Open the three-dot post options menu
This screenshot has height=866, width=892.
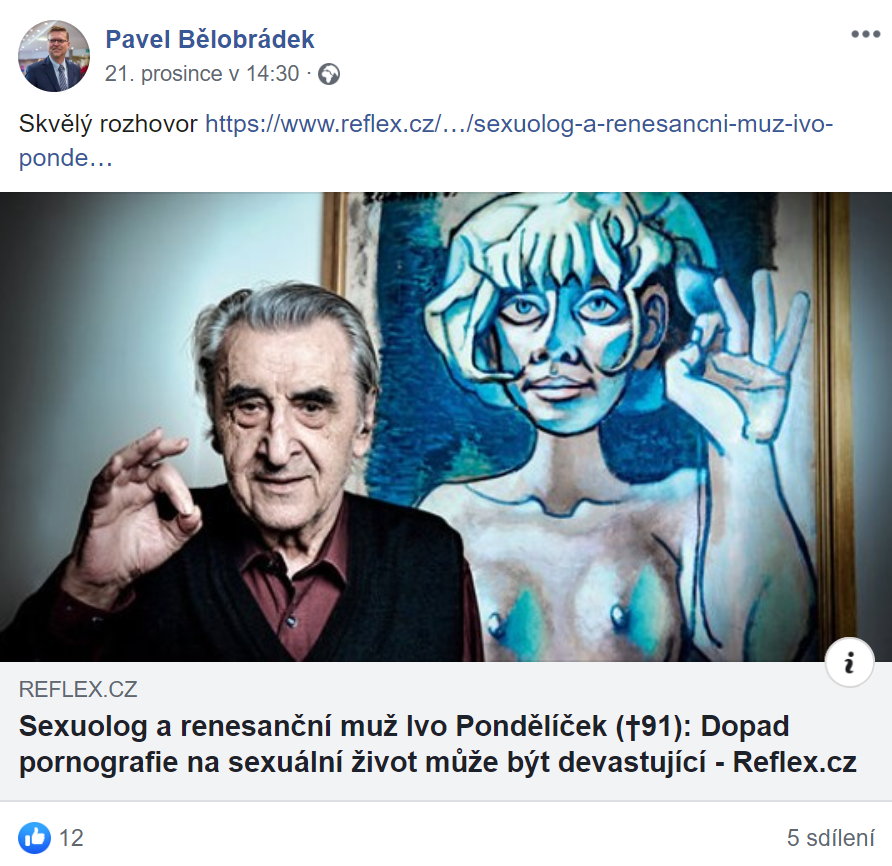pos(865,34)
